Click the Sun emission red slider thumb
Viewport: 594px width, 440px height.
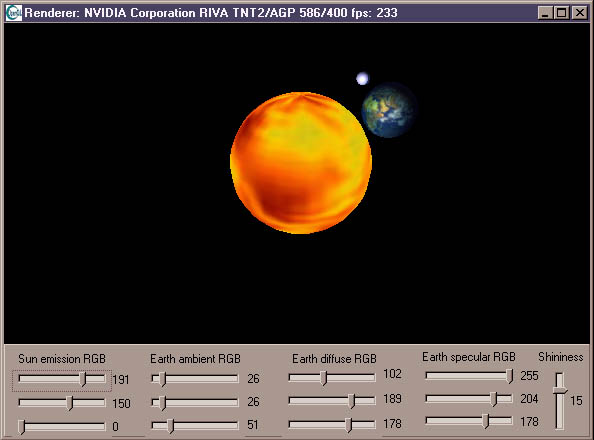pyautogui.click(x=84, y=379)
